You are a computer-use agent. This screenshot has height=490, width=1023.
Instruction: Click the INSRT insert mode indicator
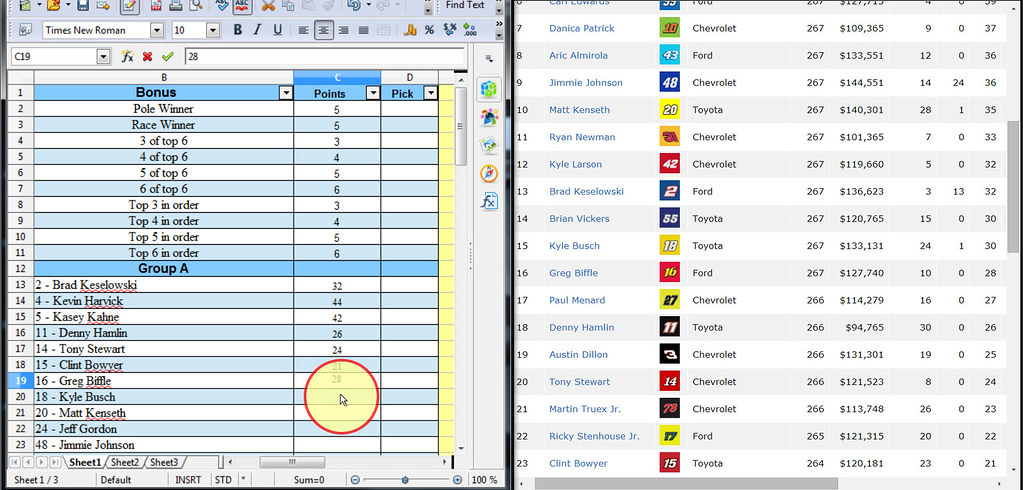click(x=189, y=480)
